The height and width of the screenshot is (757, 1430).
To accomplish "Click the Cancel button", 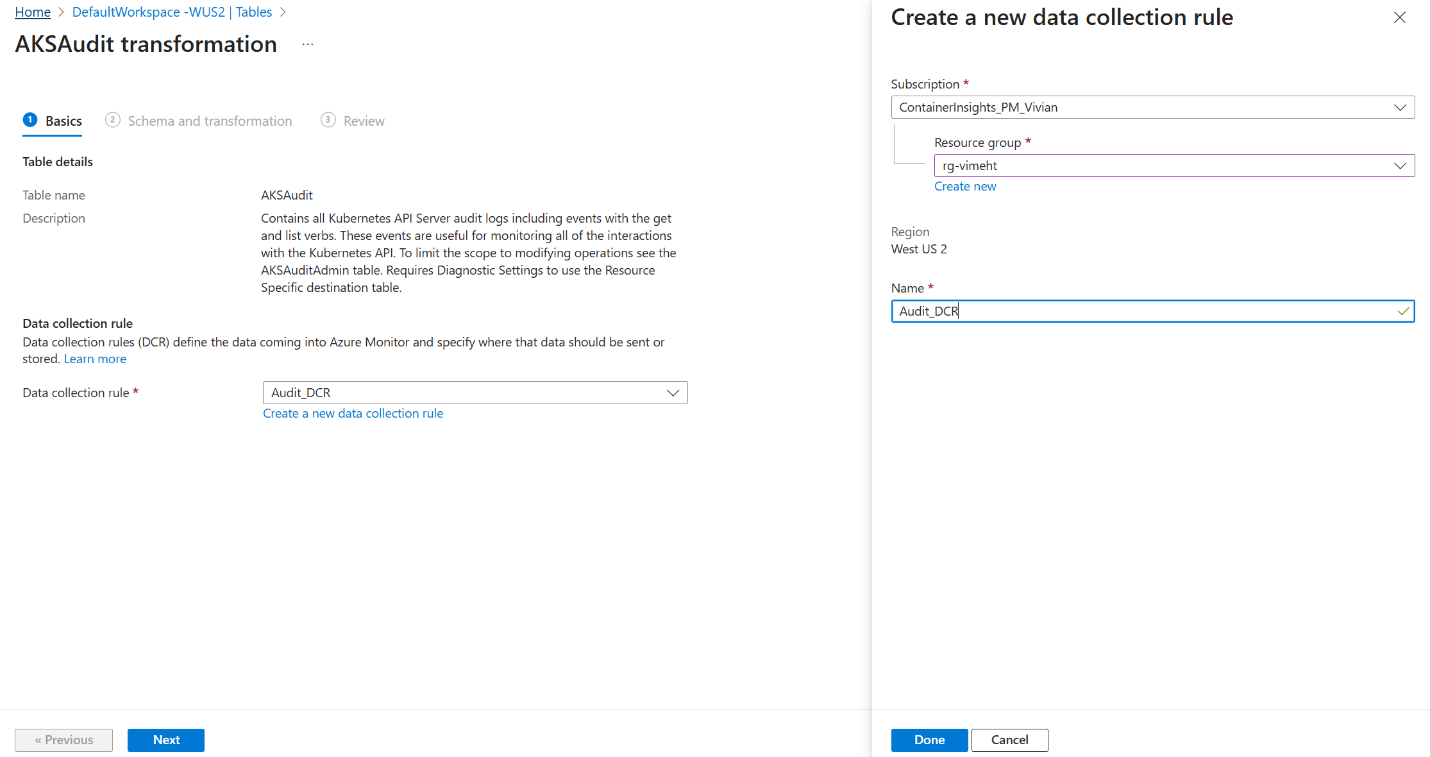I will coord(1009,740).
